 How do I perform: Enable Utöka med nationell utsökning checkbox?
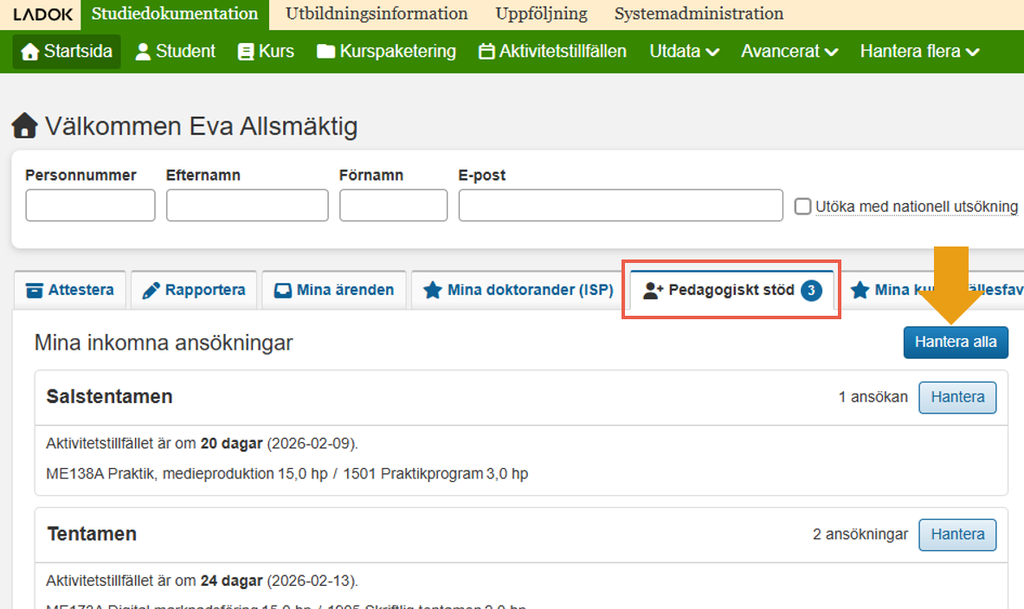[x=803, y=206]
